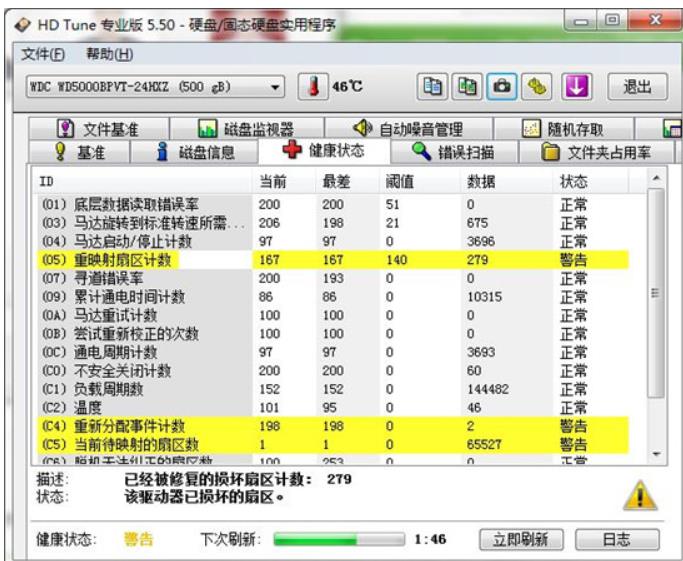Image resolution: width=683 pixels, height=561 pixels.
Task: Switch to 自动噪音管理 tab
Action: click(409, 128)
